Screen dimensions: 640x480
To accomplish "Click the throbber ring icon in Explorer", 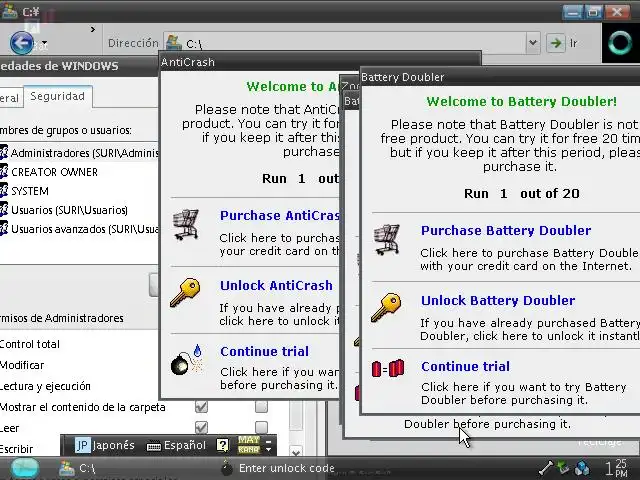I will pos(620,43).
